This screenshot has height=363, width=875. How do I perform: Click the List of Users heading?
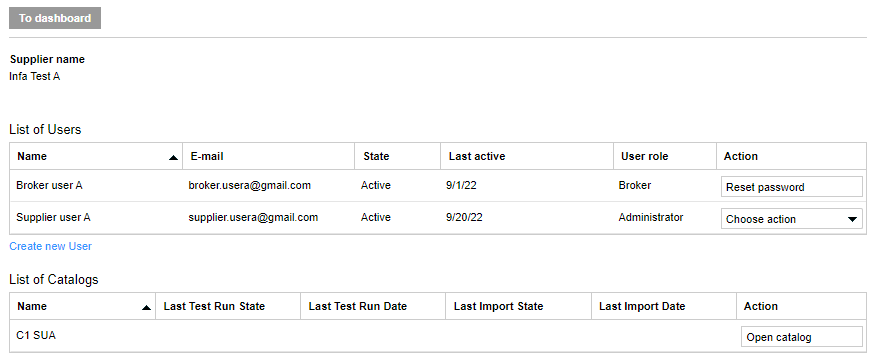click(x=45, y=130)
